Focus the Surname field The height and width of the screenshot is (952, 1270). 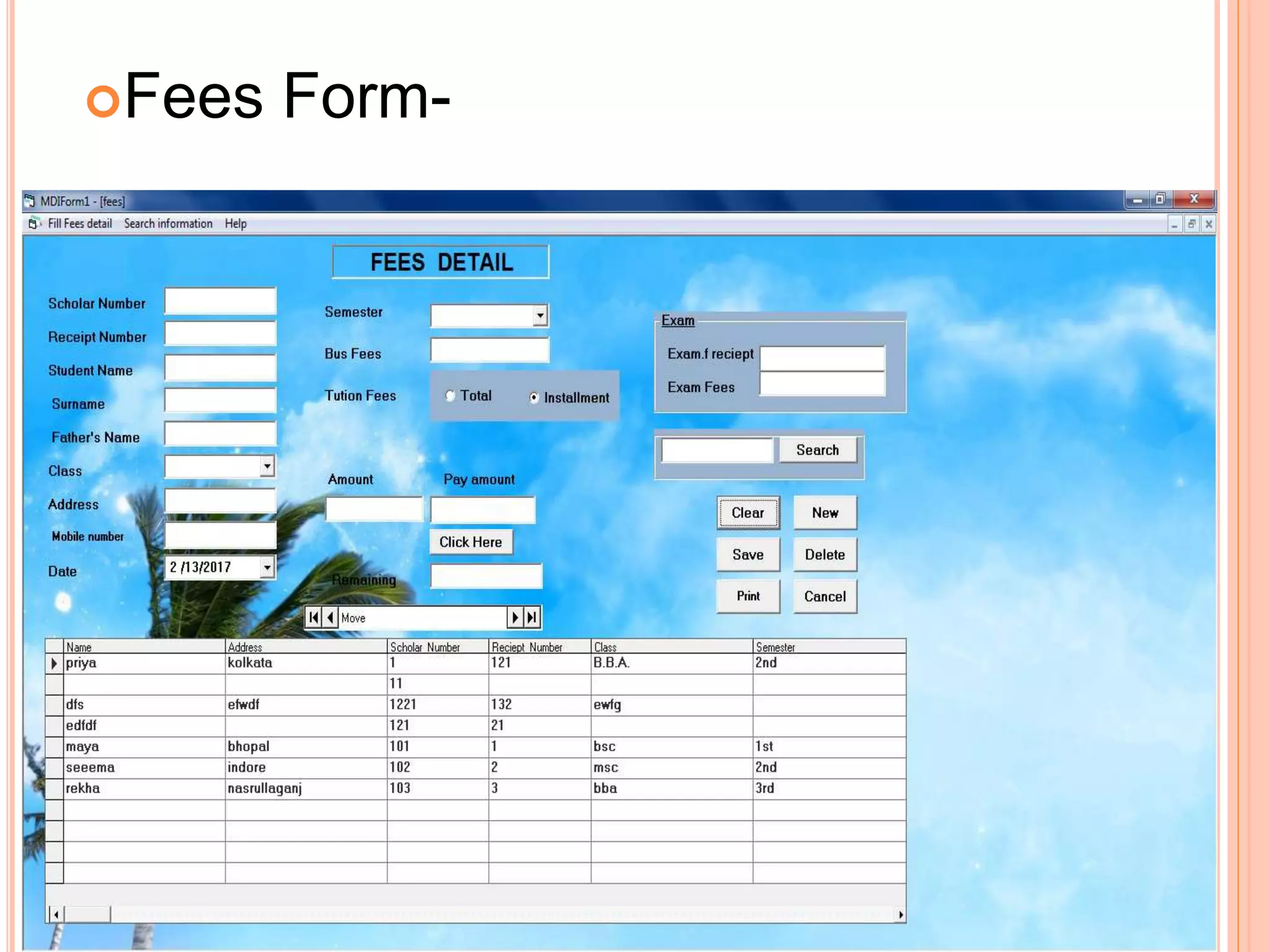pos(220,402)
